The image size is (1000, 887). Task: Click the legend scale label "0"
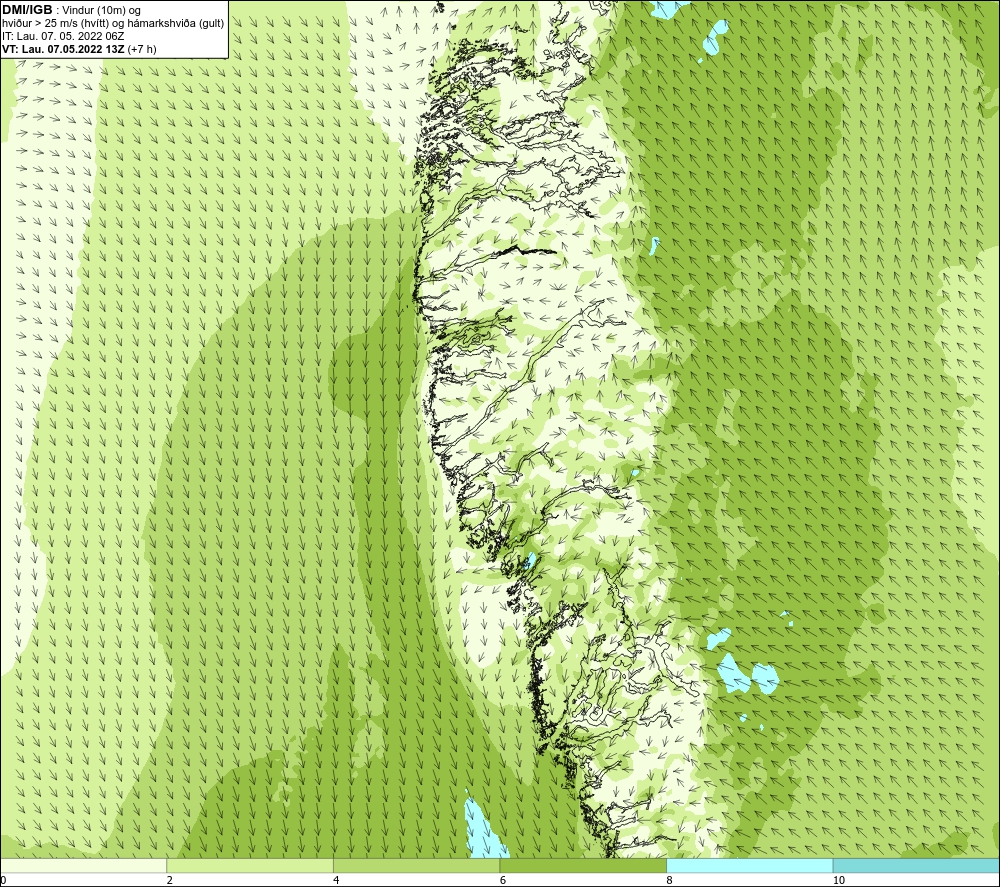click(3, 880)
